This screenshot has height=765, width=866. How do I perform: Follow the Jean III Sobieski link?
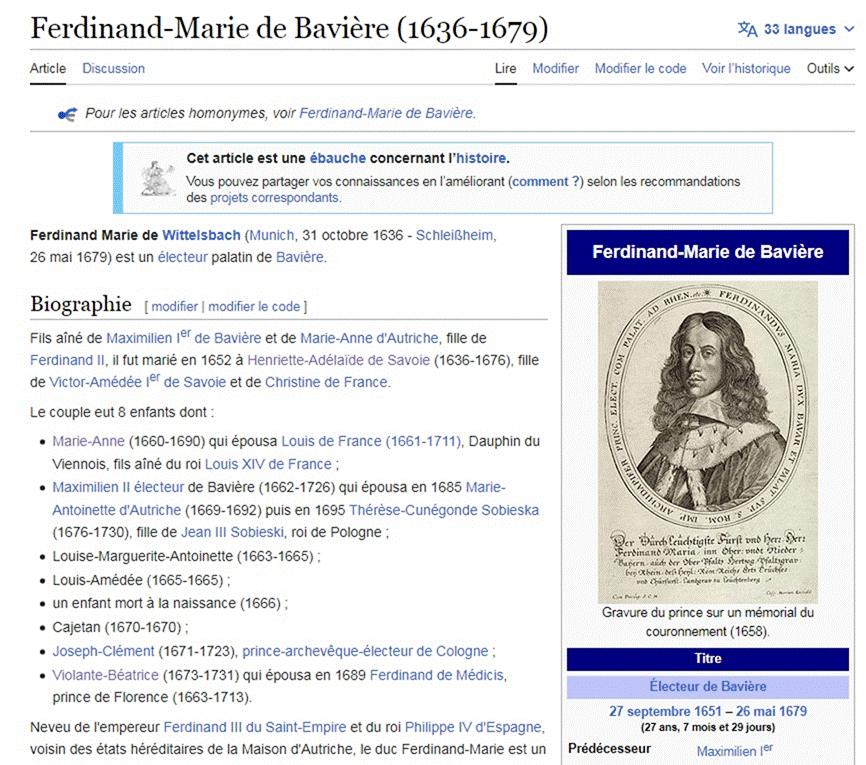233,532
